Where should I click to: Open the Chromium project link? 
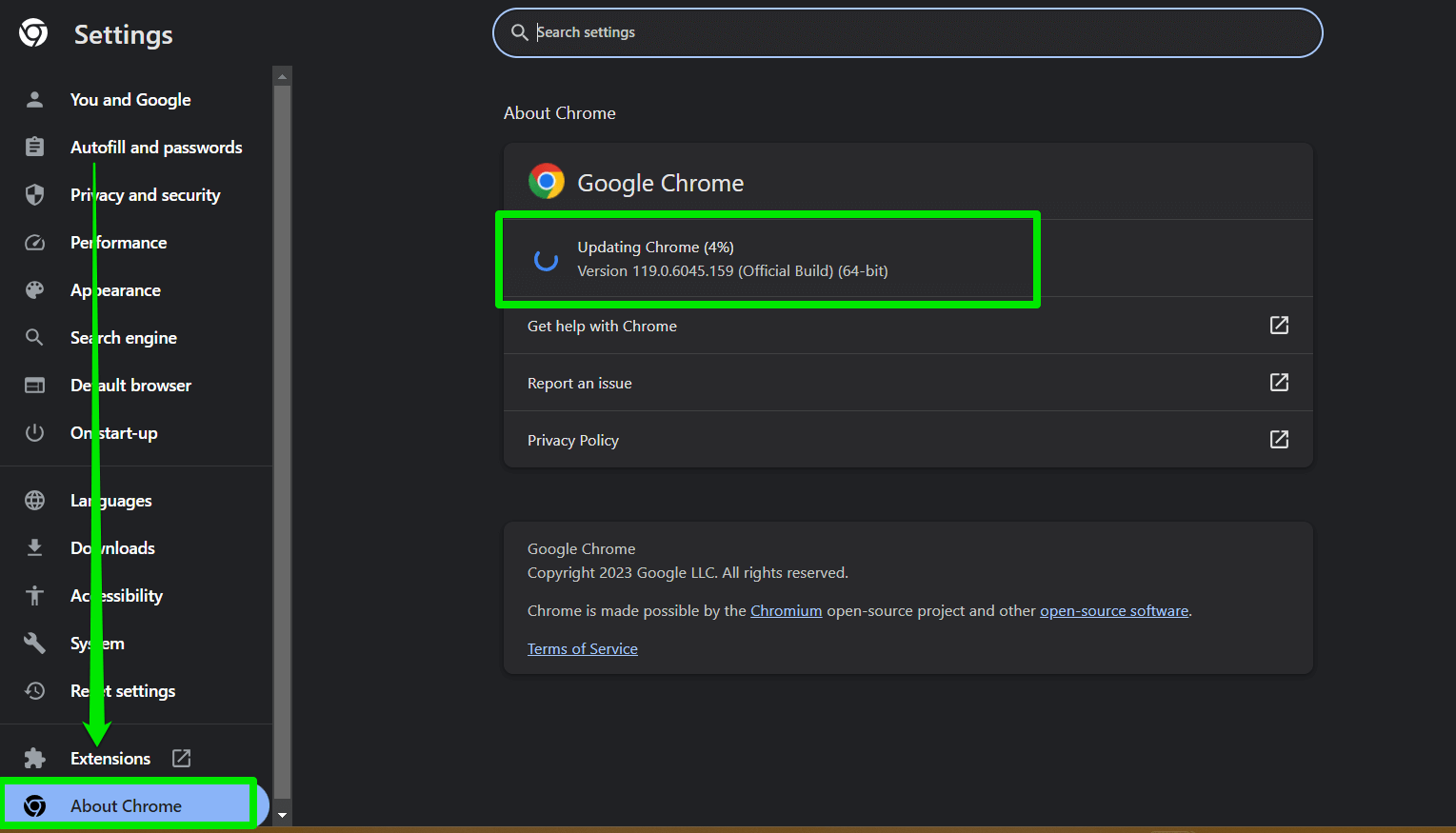786,610
